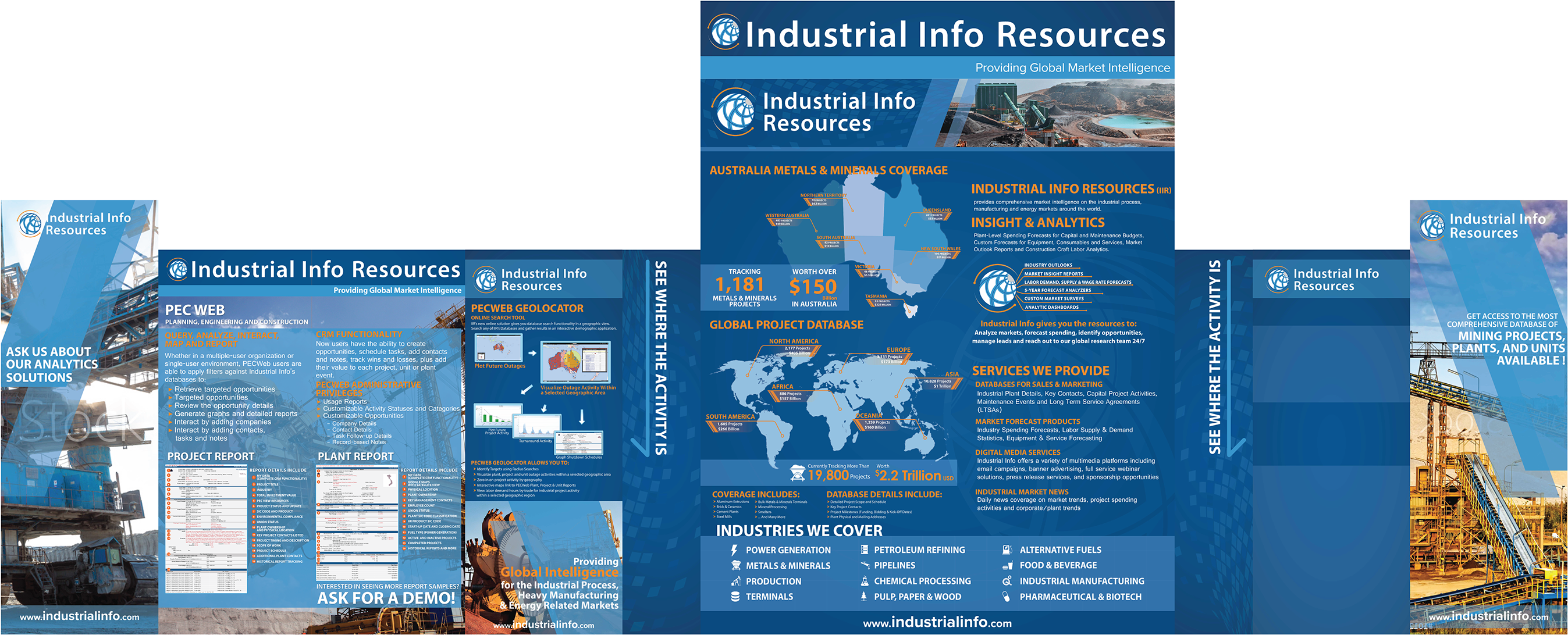Image resolution: width=1568 pixels, height=635 pixels.
Task: Click the Metals & Minerals mining cart icon
Action: [735, 566]
